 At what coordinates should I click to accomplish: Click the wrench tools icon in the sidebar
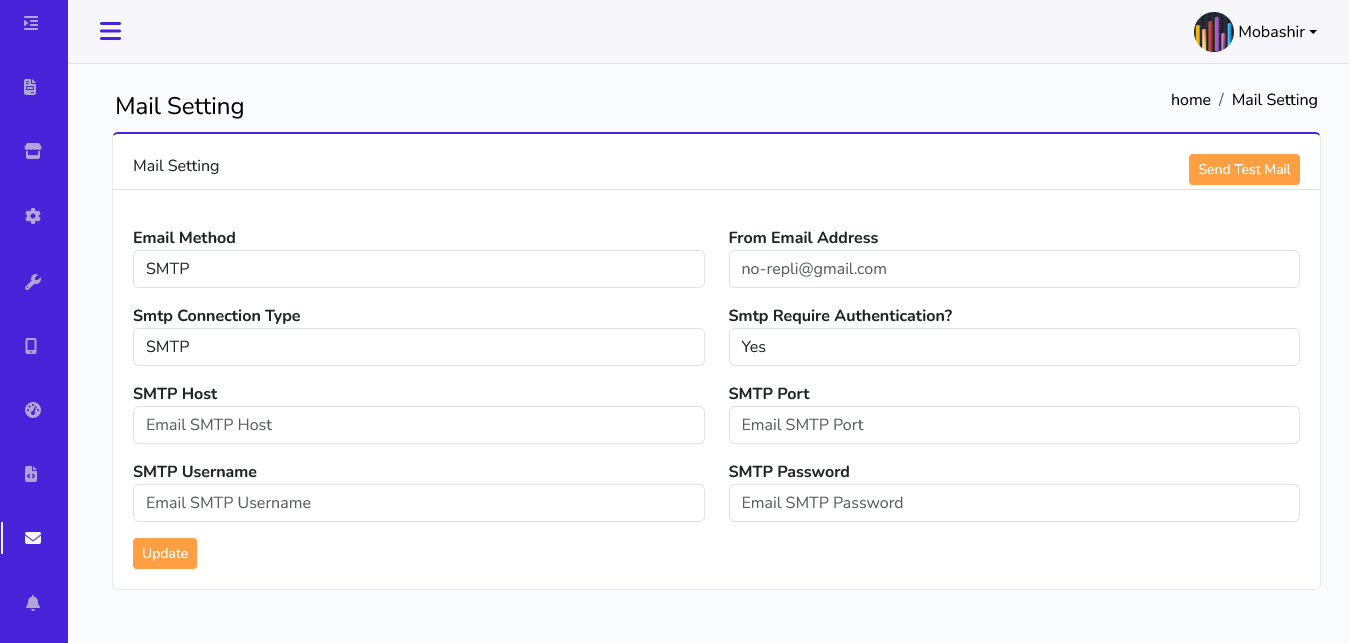click(x=32, y=281)
